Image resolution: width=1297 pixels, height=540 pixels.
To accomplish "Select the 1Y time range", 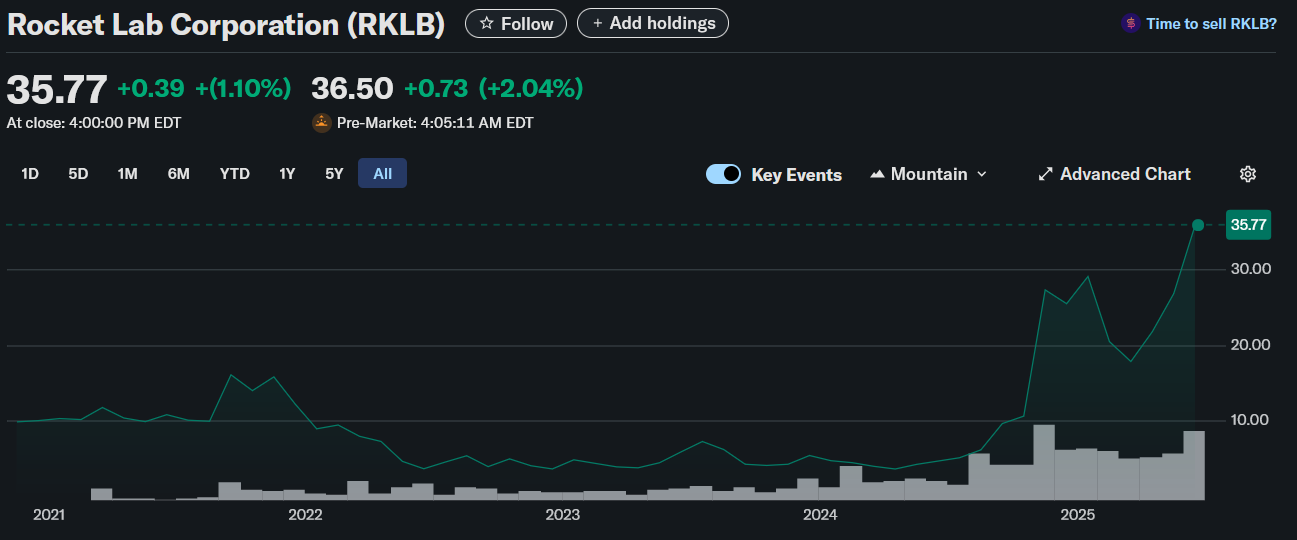I will [x=287, y=174].
